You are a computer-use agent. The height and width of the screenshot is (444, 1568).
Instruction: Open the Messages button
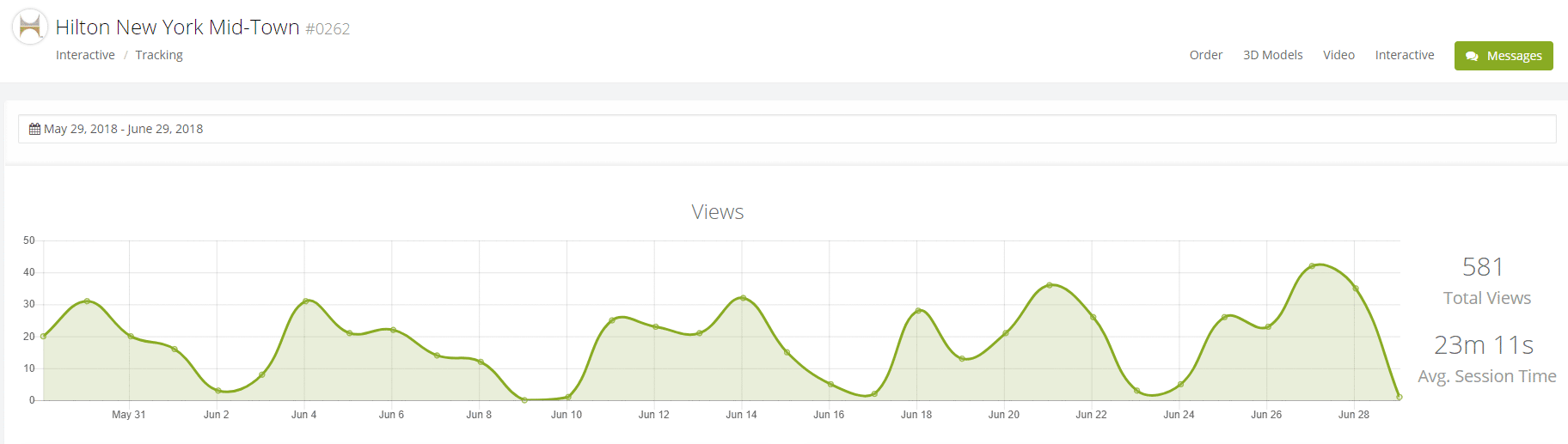1504,56
